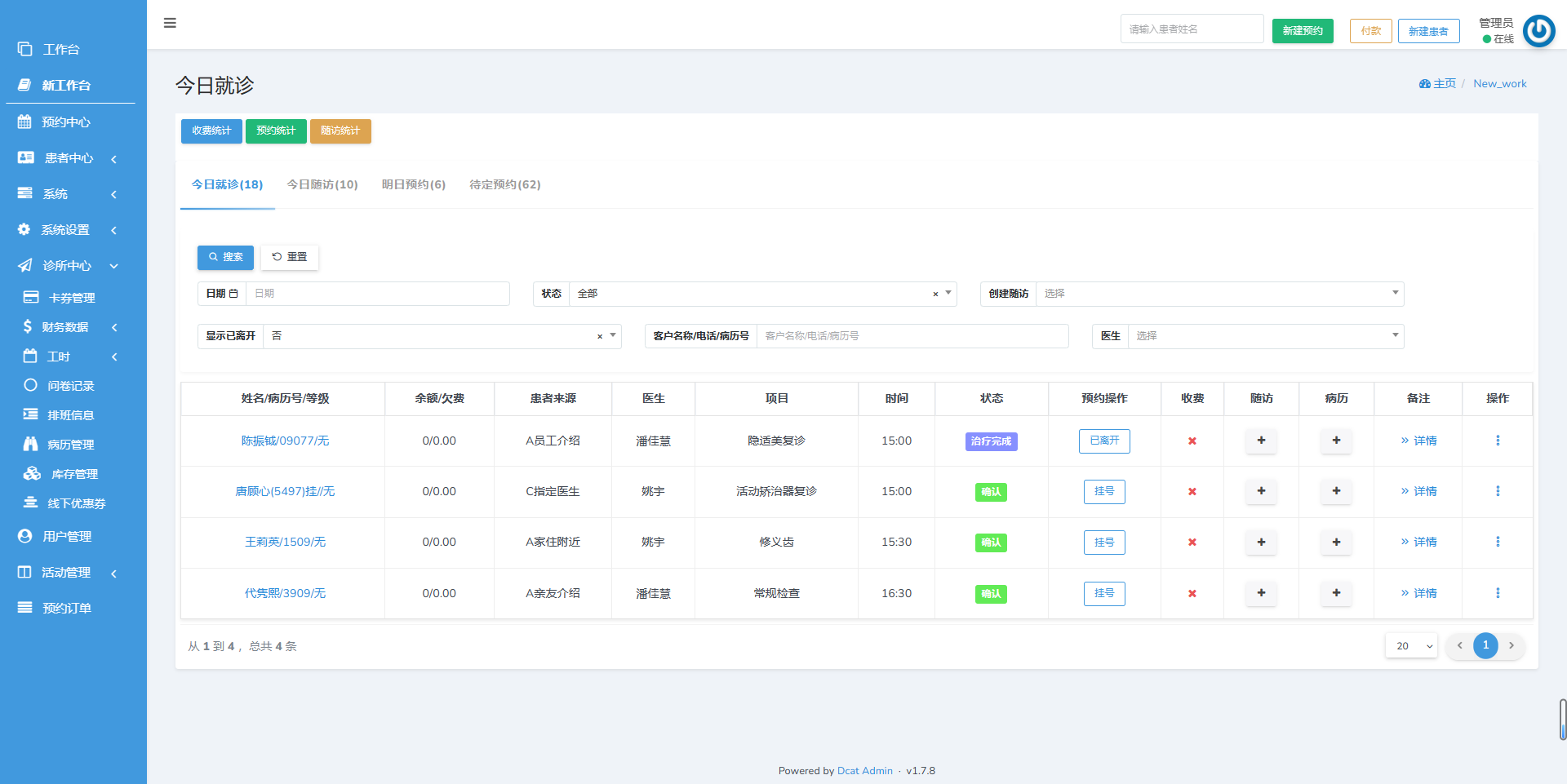Viewport: 1567px width, 784px height.
Task: Click the 新建患者 button
Action: 1428,31
